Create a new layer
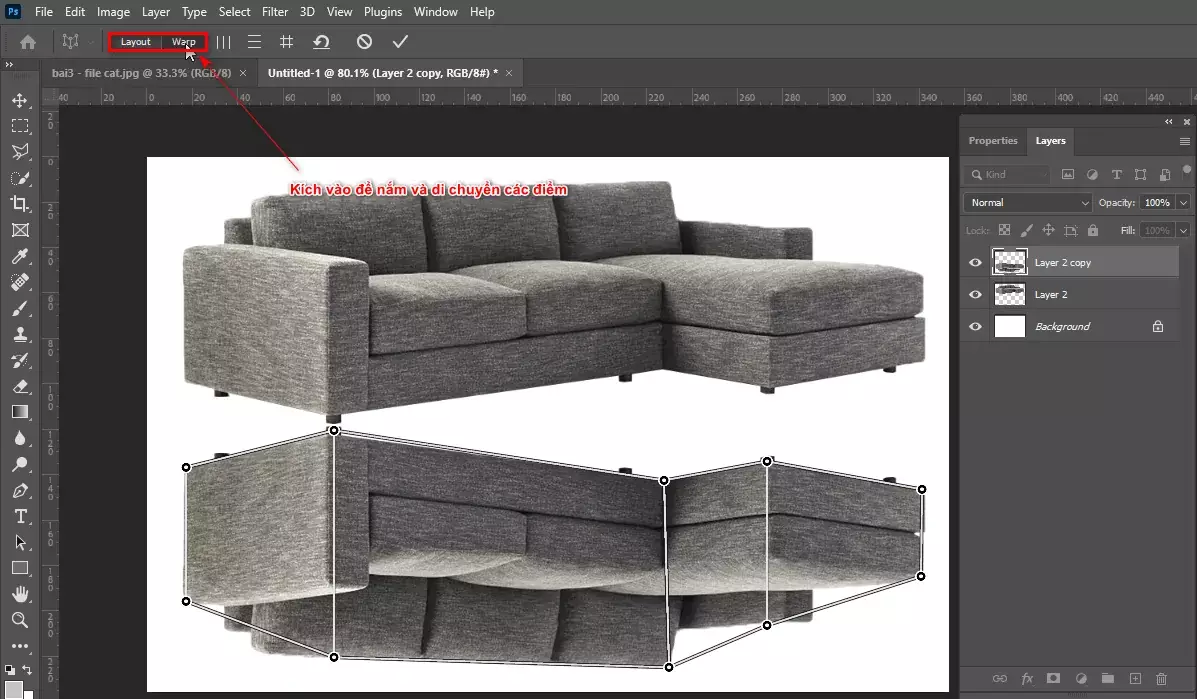The height and width of the screenshot is (699, 1197). (x=1135, y=679)
